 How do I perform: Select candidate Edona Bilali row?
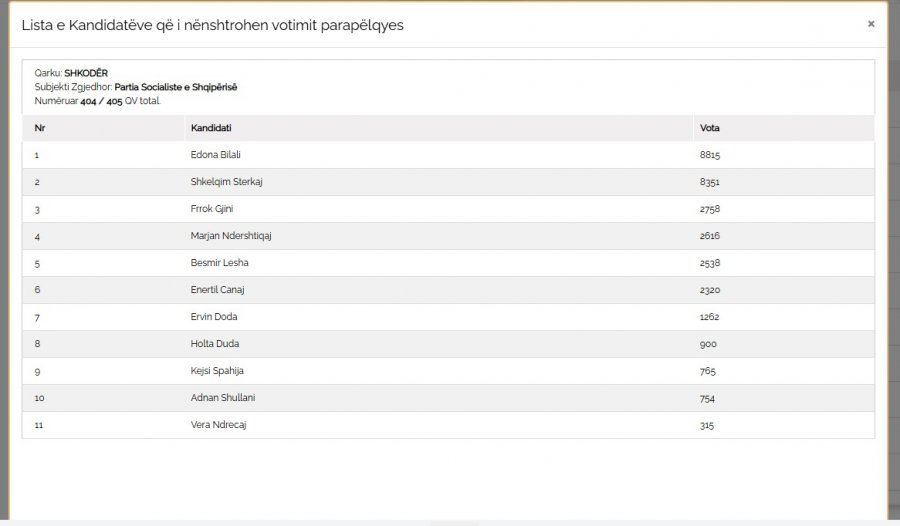[x=448, y=155]
